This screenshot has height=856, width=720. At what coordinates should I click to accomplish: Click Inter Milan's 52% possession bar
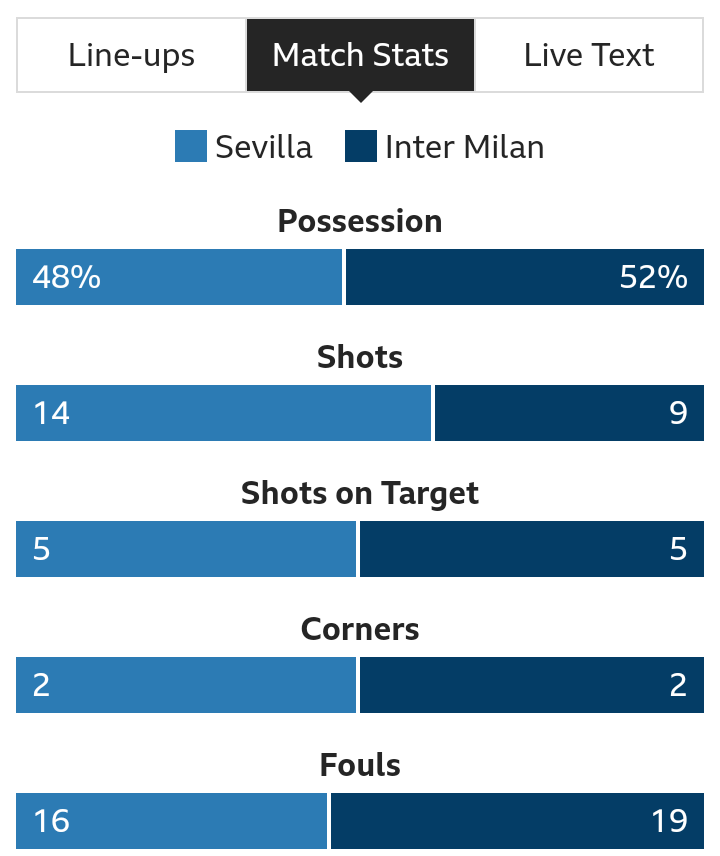[525, 277]
